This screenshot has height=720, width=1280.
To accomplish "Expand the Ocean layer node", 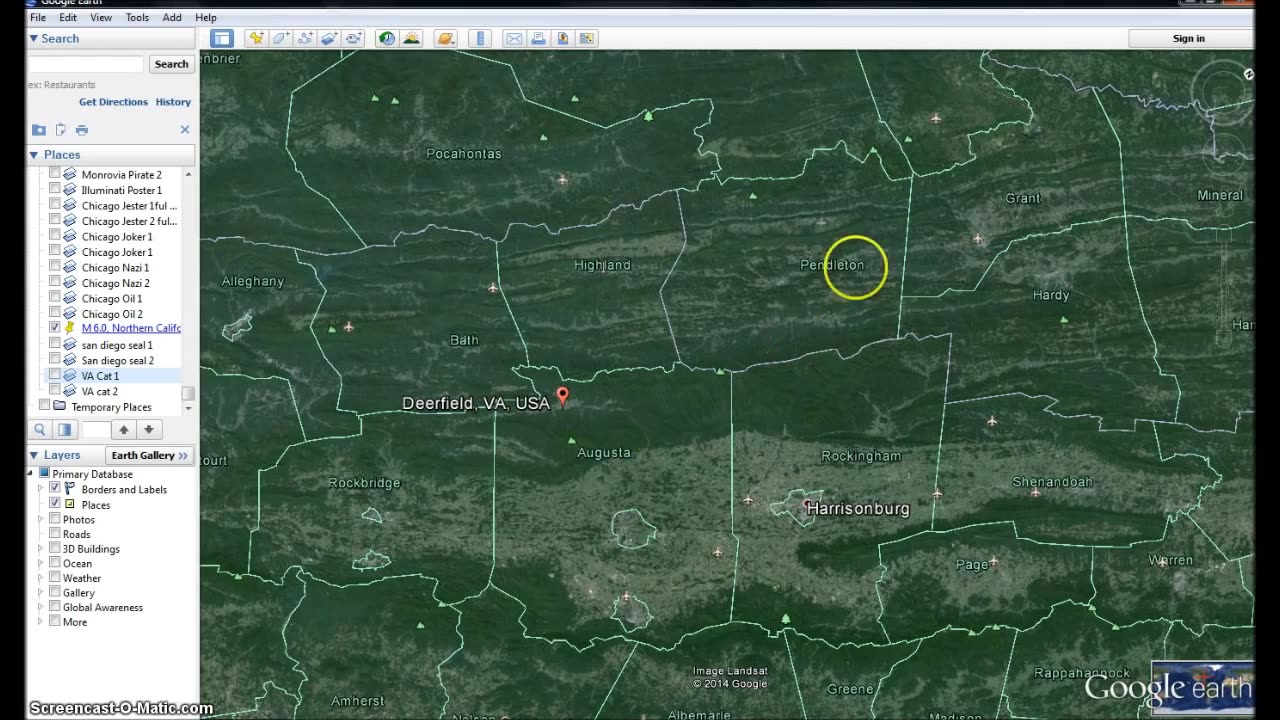I will pos(41,563).
